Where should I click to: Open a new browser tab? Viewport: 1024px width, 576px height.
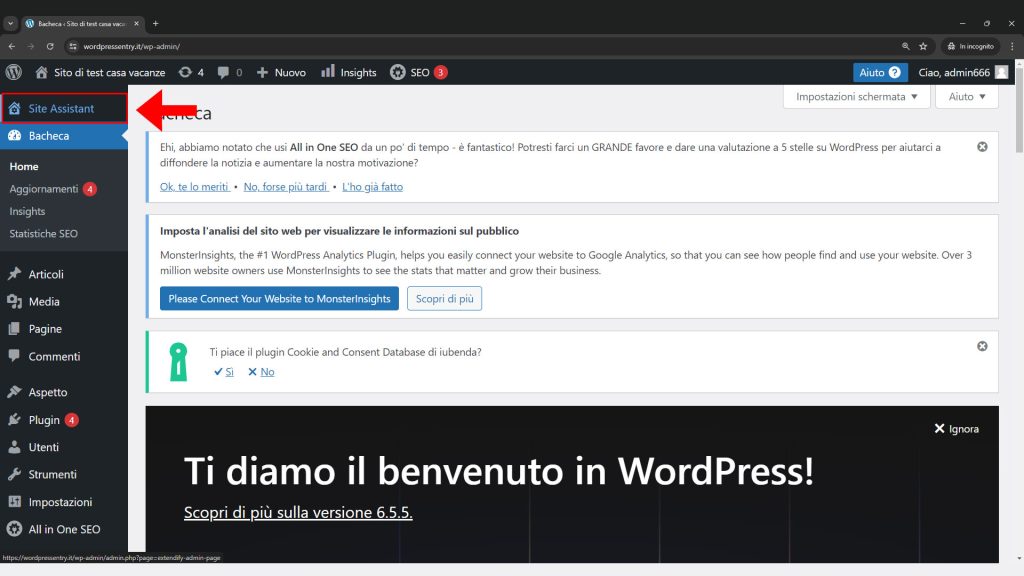pos(155,24)
